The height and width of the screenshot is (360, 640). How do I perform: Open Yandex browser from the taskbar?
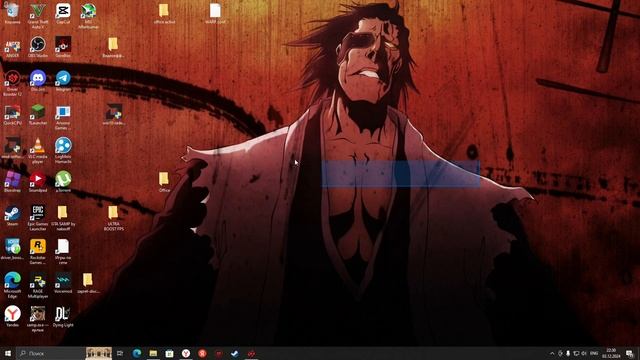[186, 353]
